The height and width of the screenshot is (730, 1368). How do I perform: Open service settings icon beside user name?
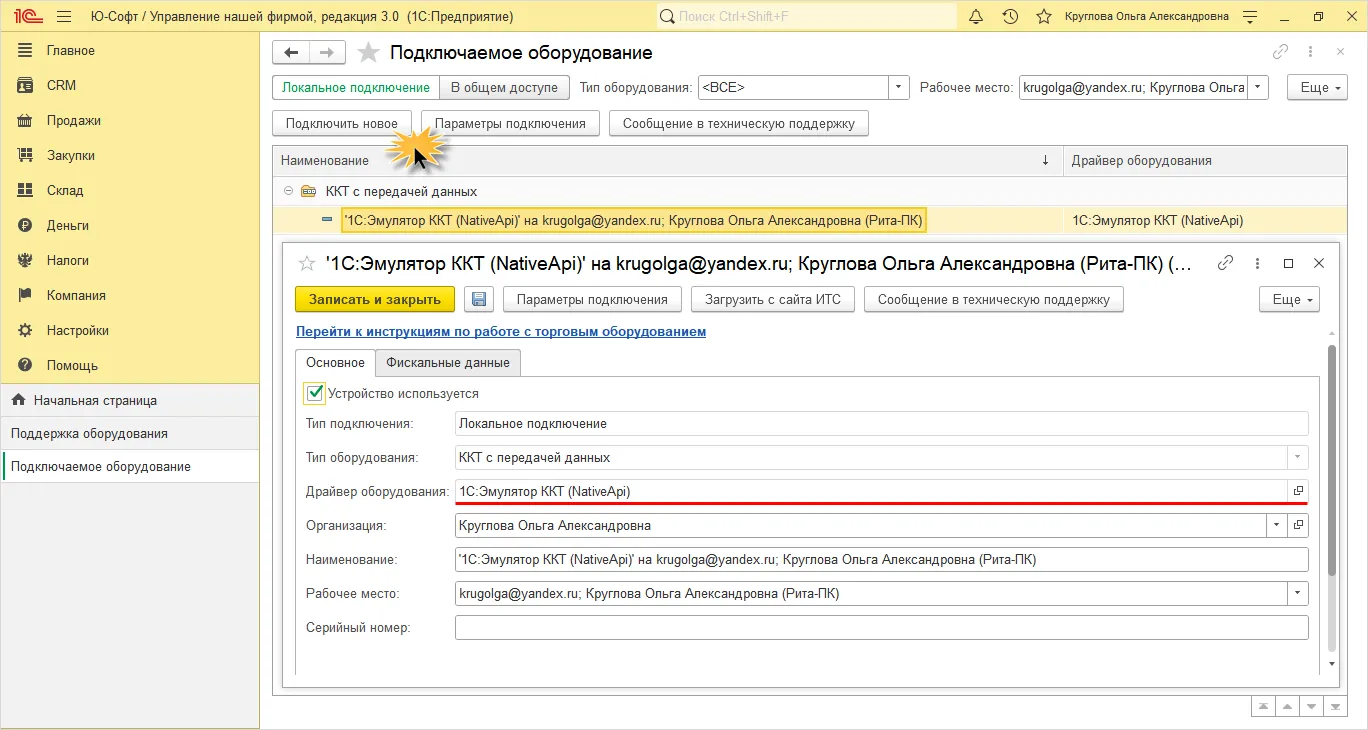[1250, 17]
